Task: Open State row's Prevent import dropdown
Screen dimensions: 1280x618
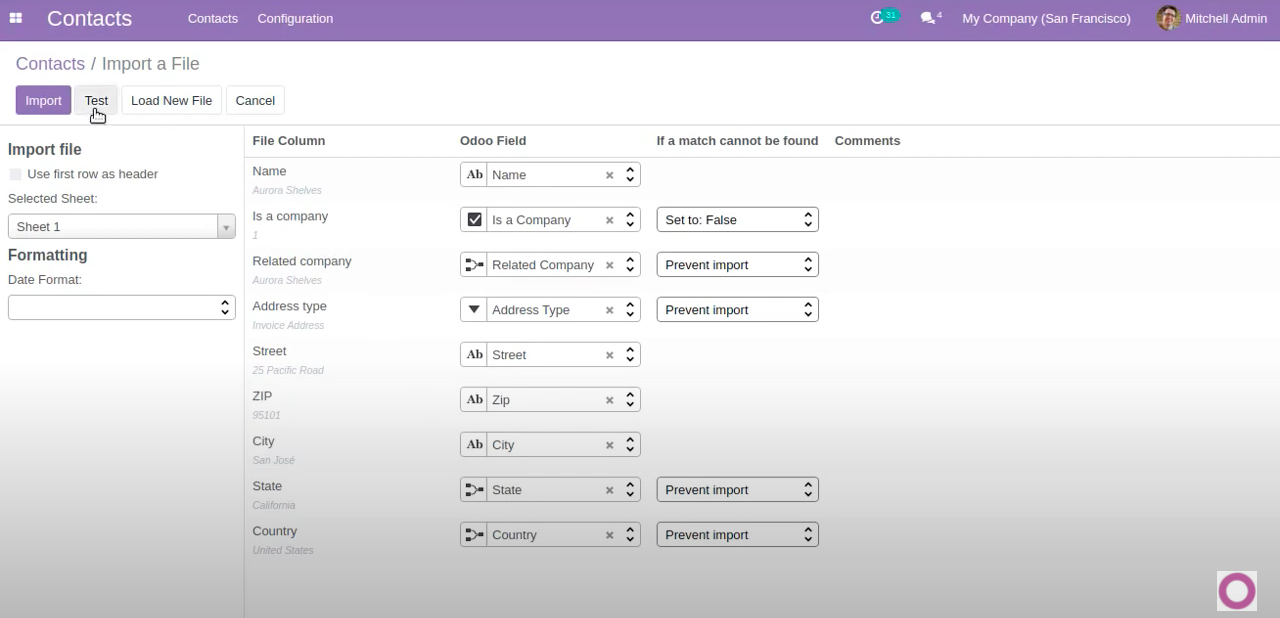Action: [x=737, y=490]
